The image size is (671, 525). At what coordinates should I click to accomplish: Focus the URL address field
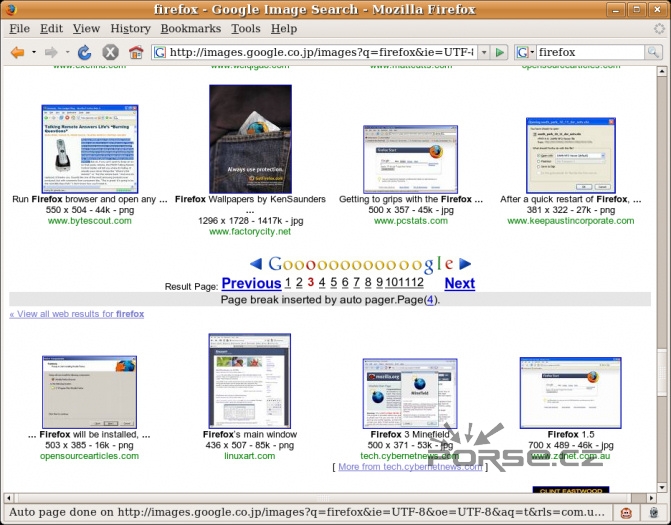pos(322,52)
